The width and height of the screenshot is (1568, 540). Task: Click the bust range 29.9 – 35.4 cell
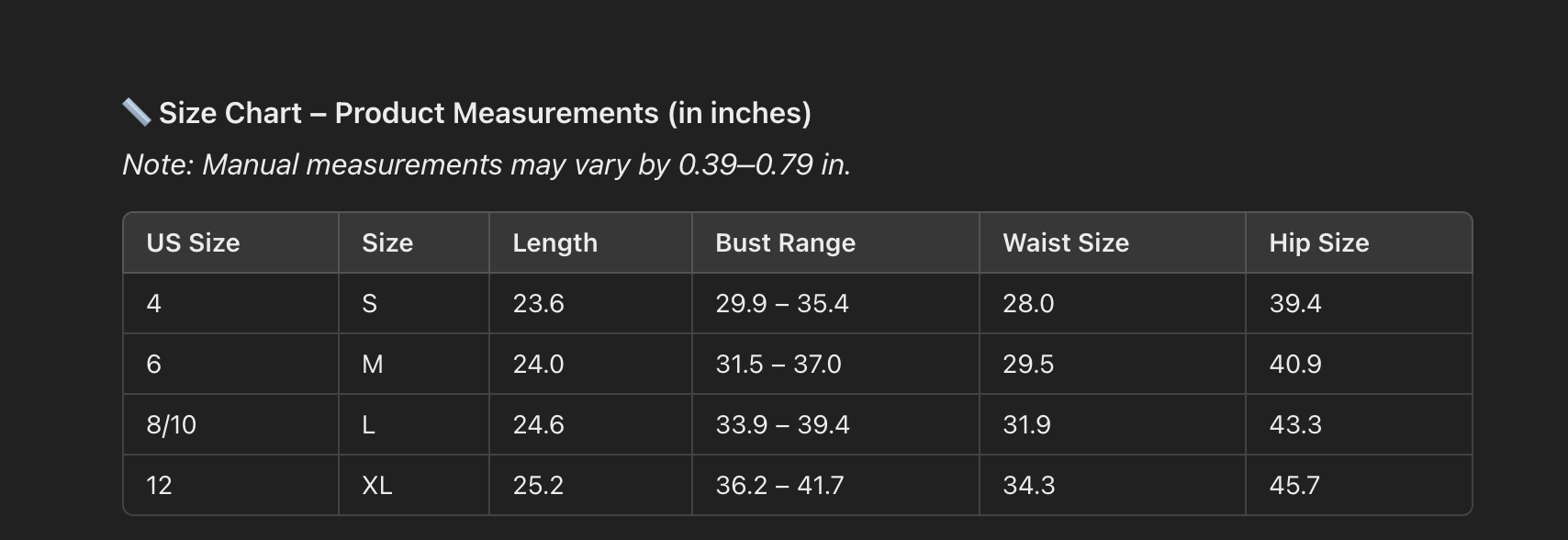pos(835,303)
